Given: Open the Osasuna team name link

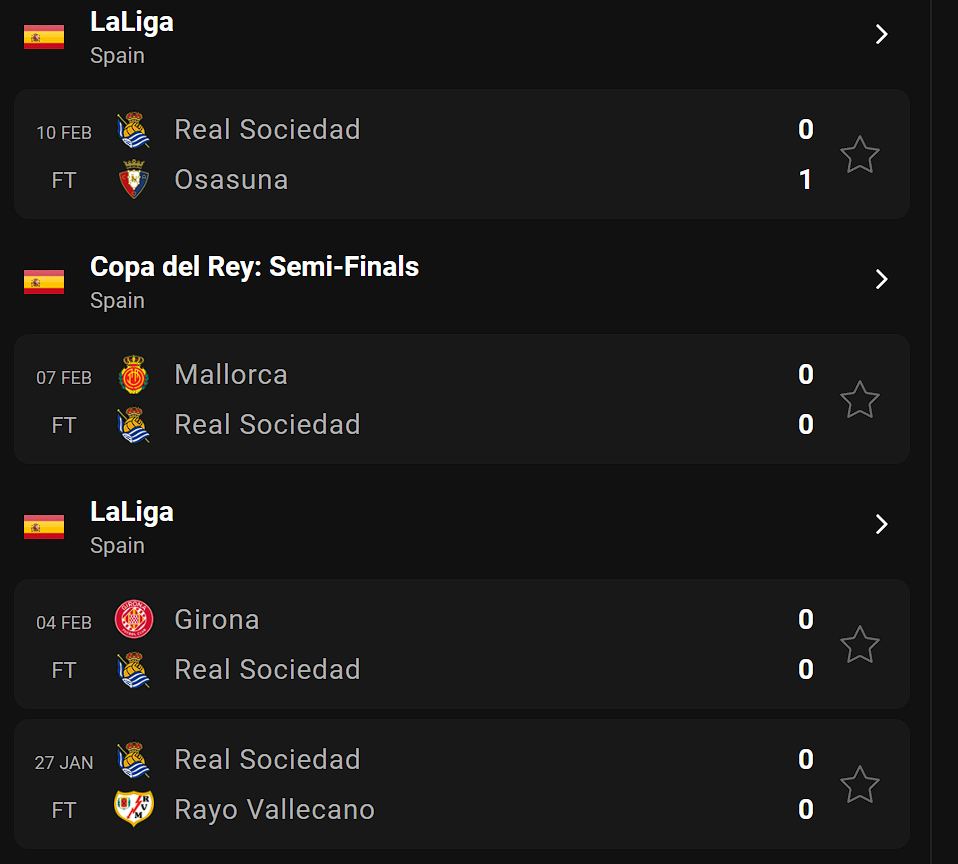Looking at the screenshot, I should coord(231,180).
